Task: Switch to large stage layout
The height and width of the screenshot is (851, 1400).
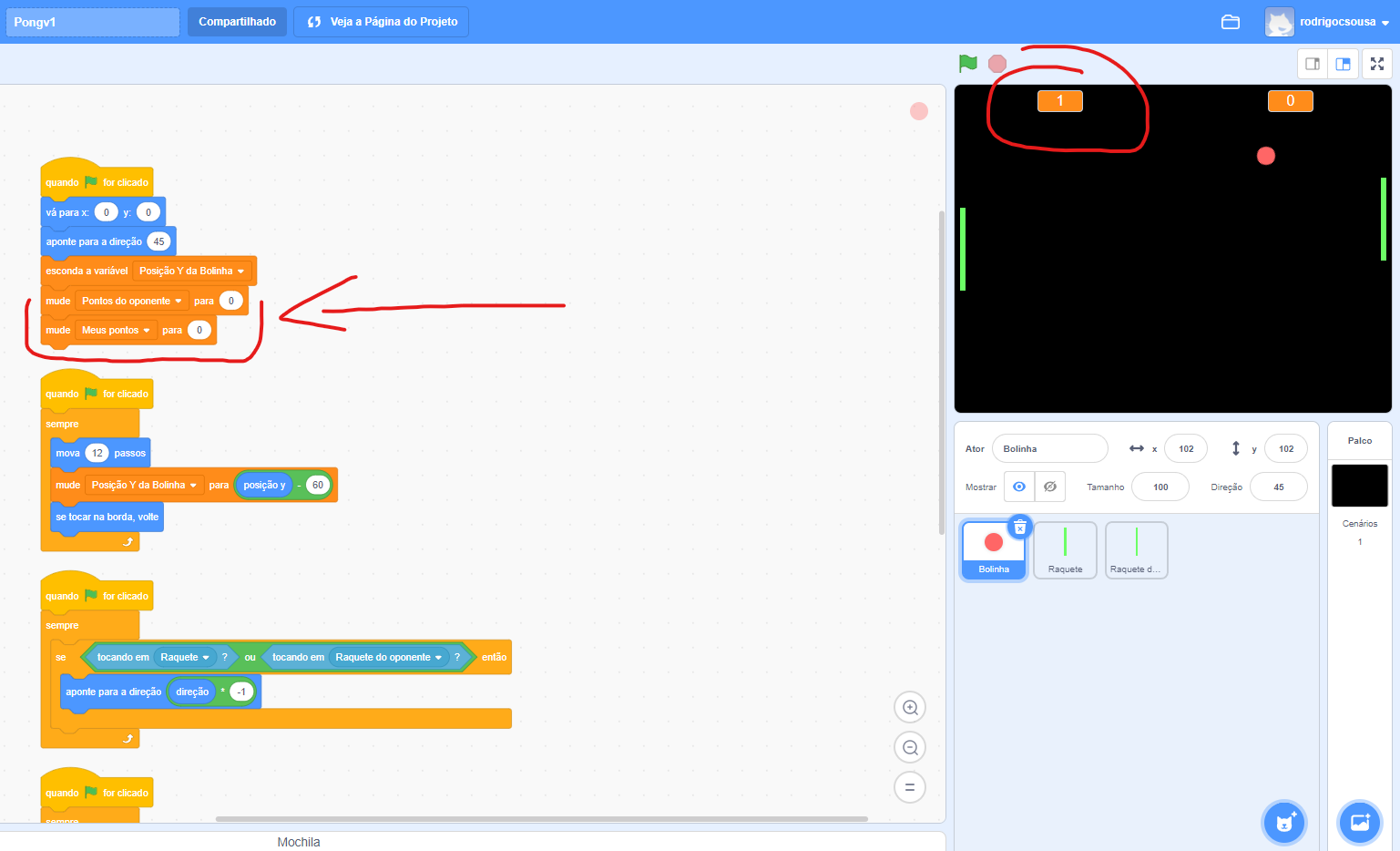Action: (1343, 64)
